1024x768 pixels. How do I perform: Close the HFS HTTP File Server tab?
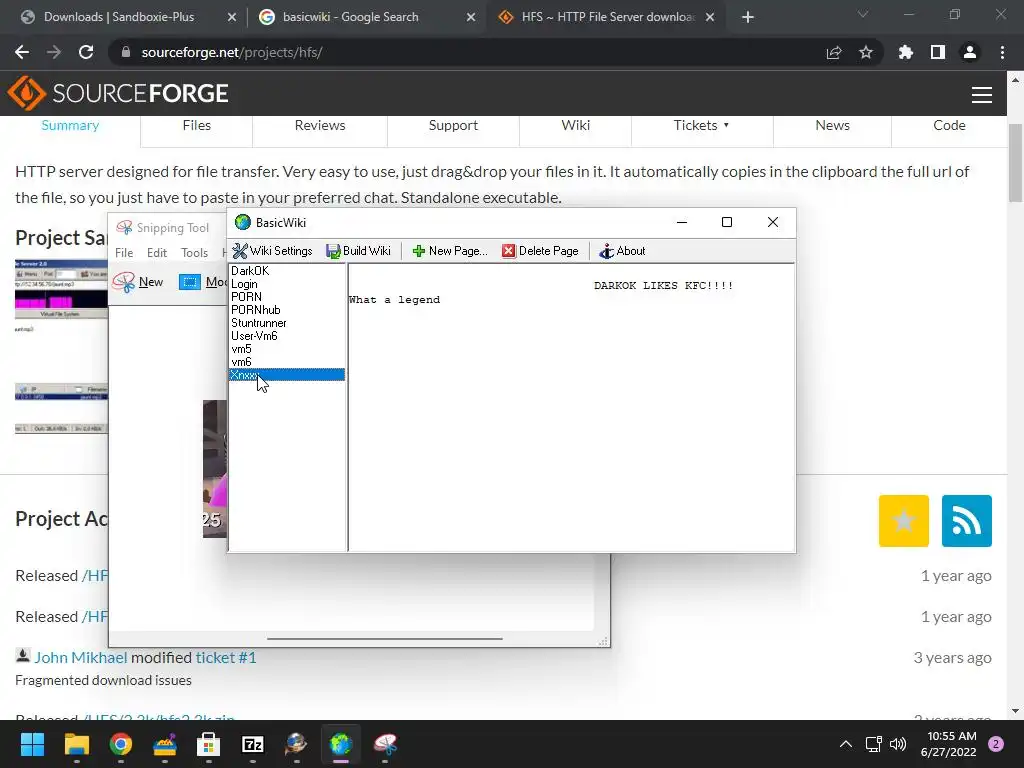click(x=711, y=17)
